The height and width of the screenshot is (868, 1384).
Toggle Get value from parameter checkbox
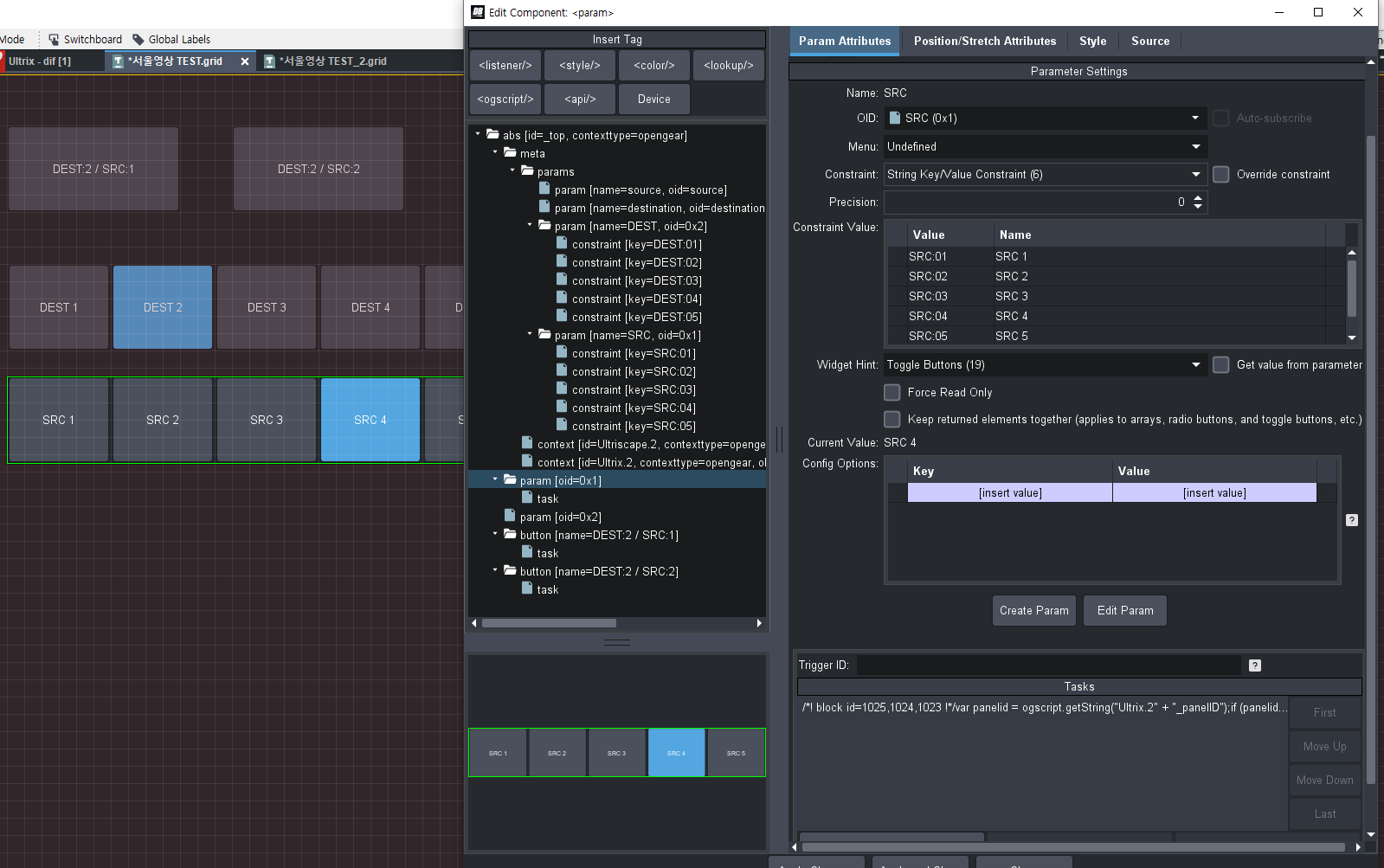[1220, 365]
